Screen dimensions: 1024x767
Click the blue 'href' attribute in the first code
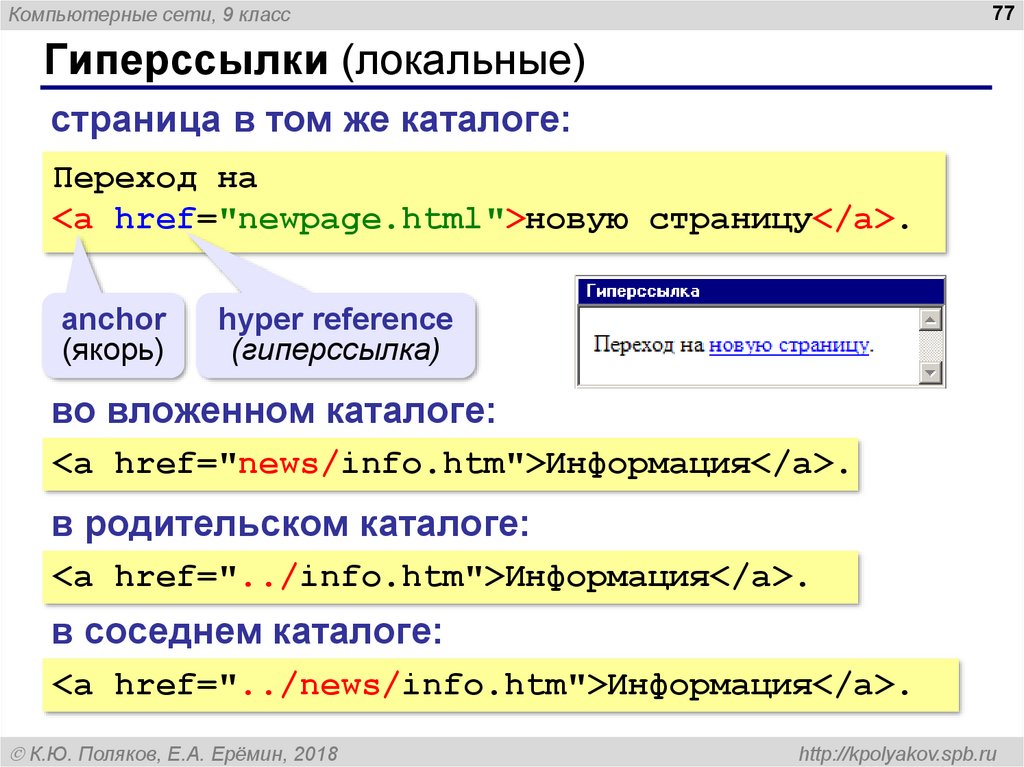click(x=155, y=219)
